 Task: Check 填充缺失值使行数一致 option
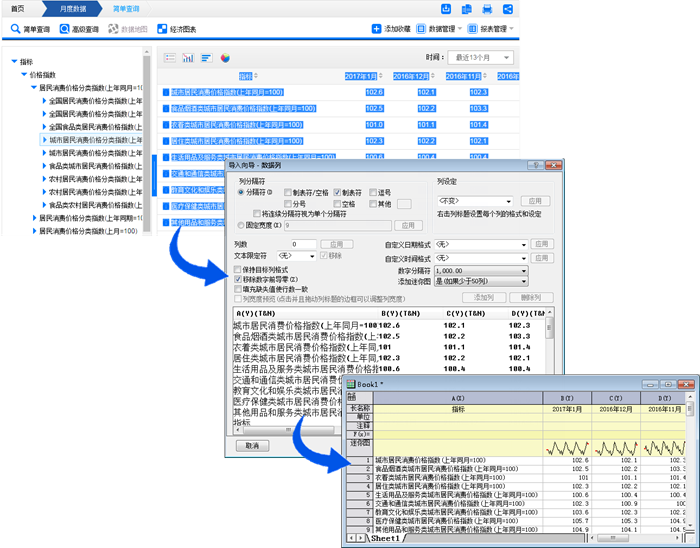click(x=238, y=289)
